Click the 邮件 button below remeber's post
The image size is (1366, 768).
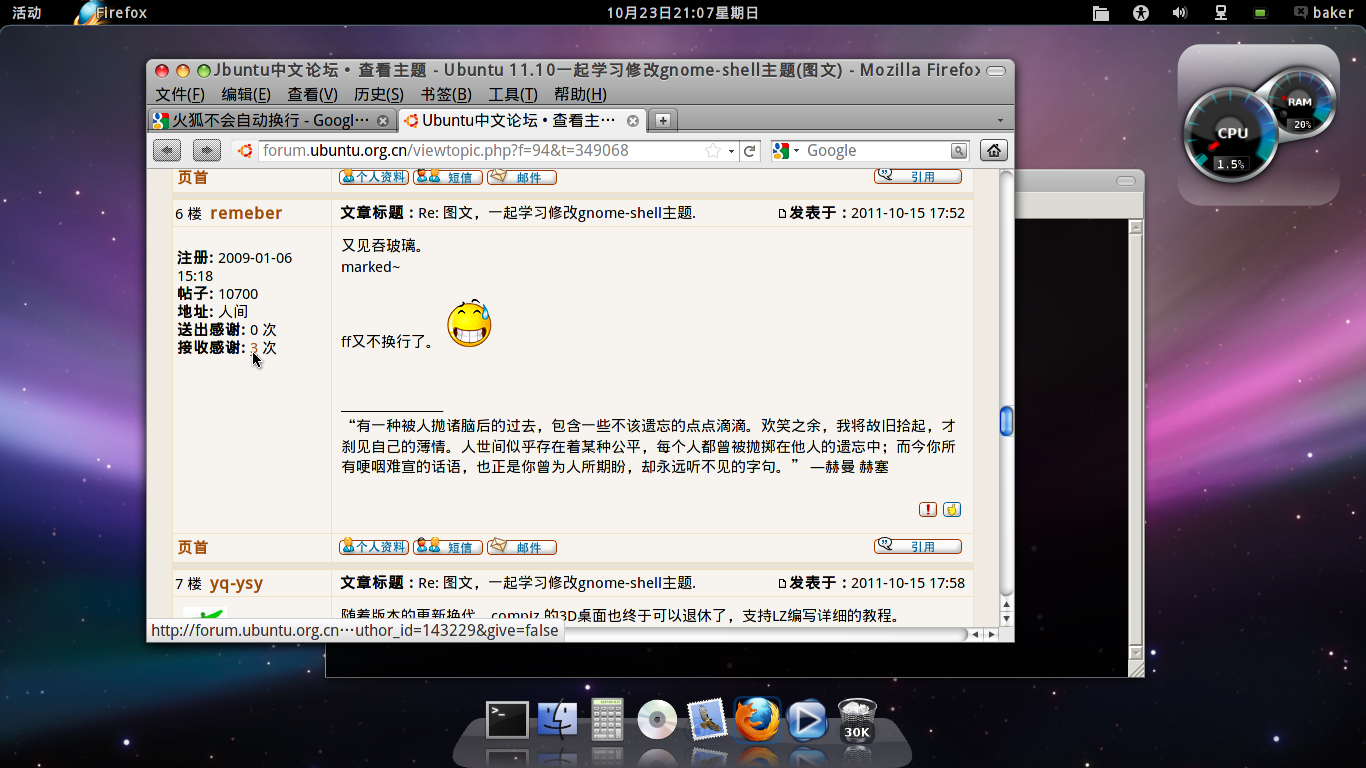522,547
